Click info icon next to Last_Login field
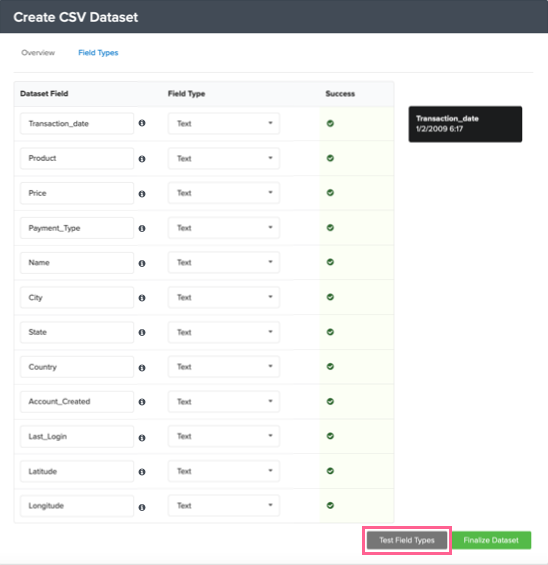Screen dimensions: 548x565 tap(142, 438)
